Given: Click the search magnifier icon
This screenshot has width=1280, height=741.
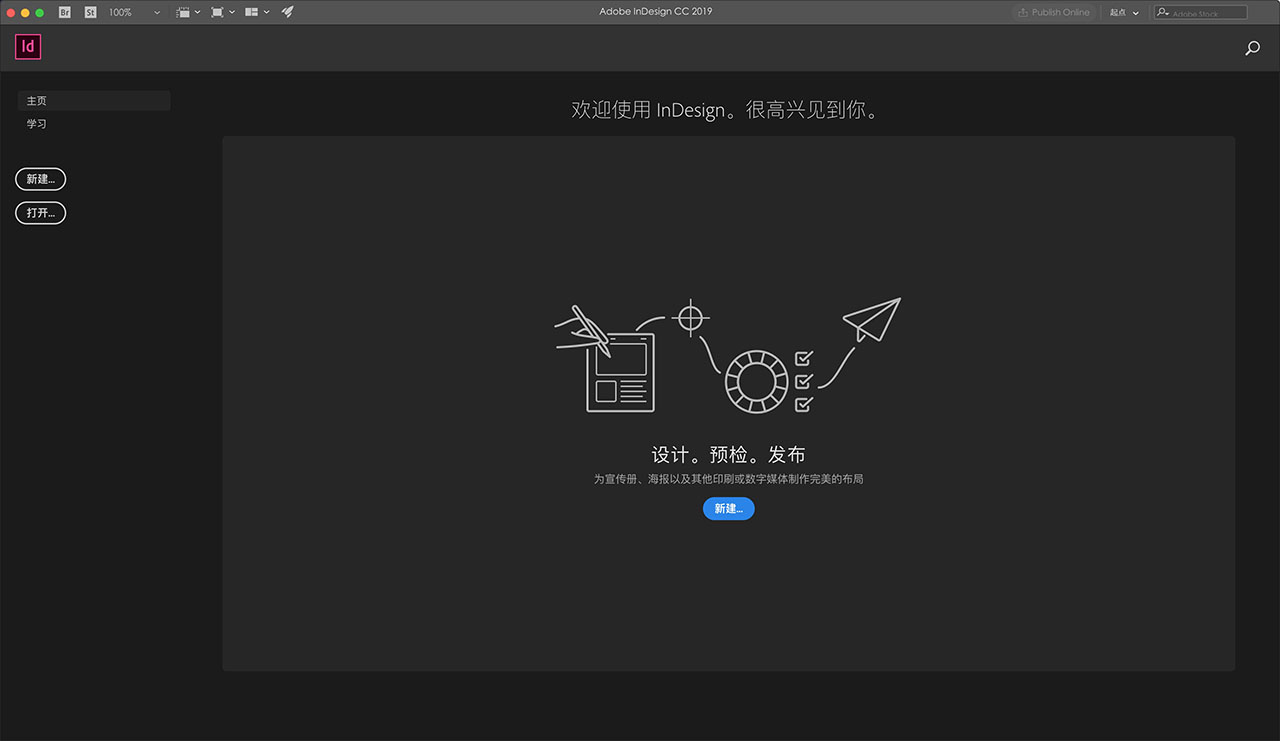Looking at the screenshot, I should (1252, 47).
